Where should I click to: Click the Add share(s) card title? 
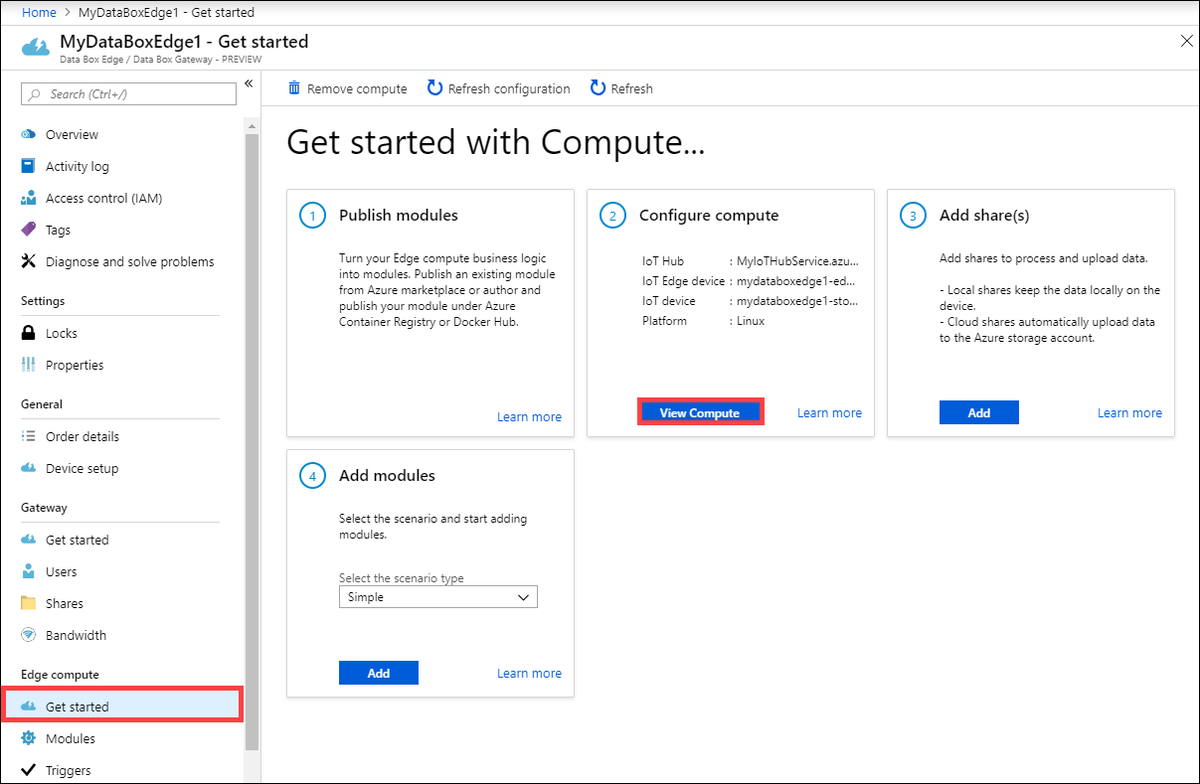point(984,215)
